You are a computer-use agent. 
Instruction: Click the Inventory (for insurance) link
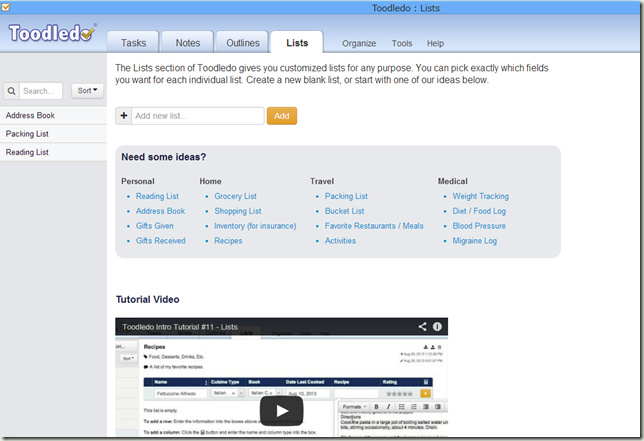[x=255, y=226]
